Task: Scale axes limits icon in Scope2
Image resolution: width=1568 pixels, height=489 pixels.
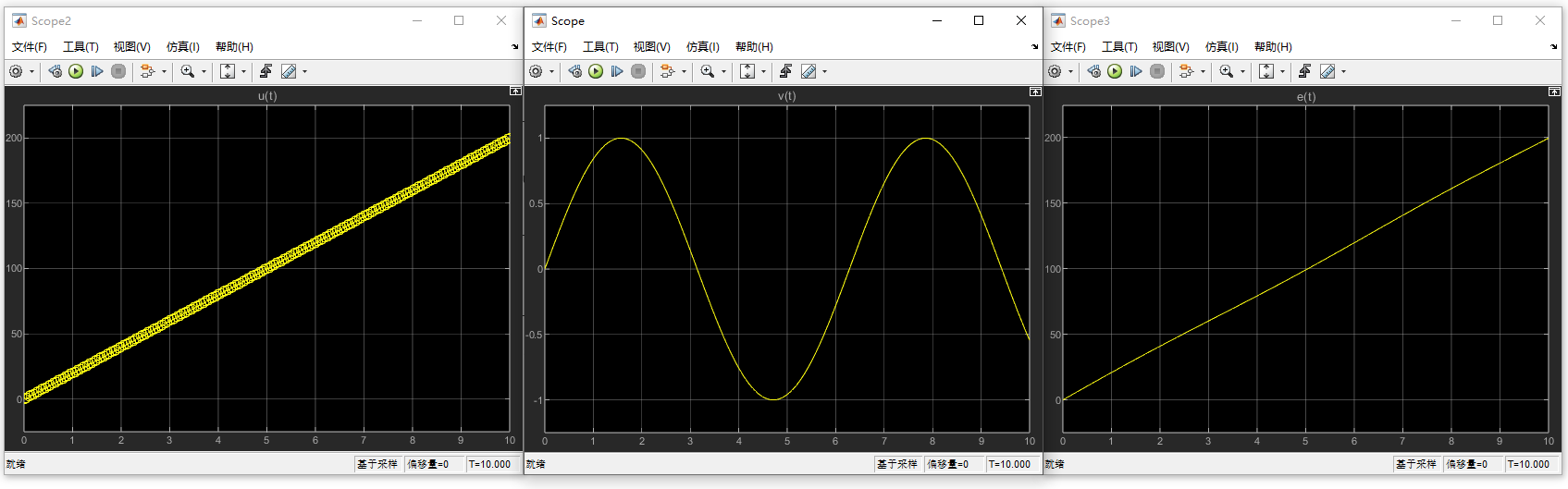Action: 228,71
